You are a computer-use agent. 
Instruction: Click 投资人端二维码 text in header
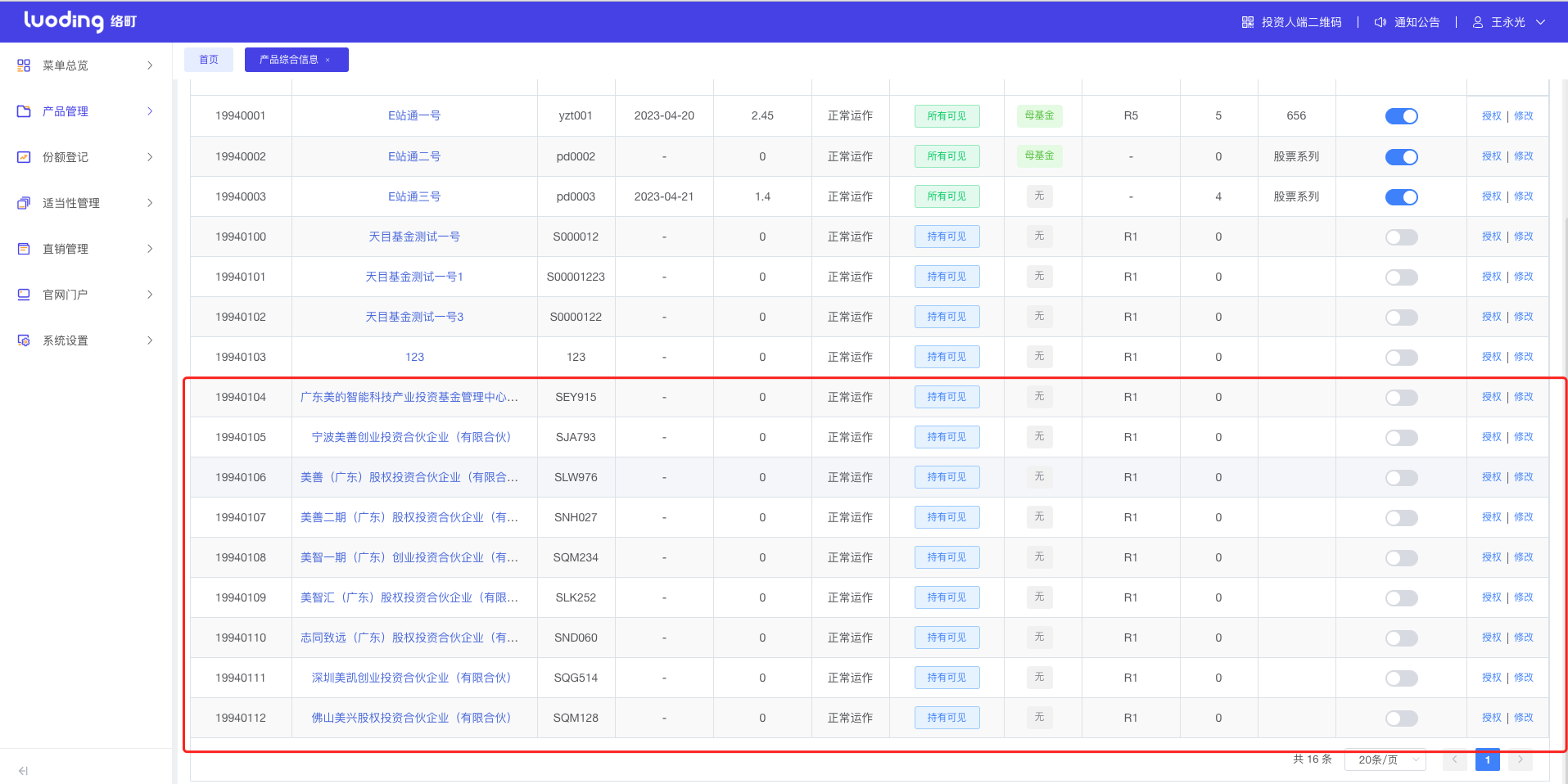point(1302,22)
